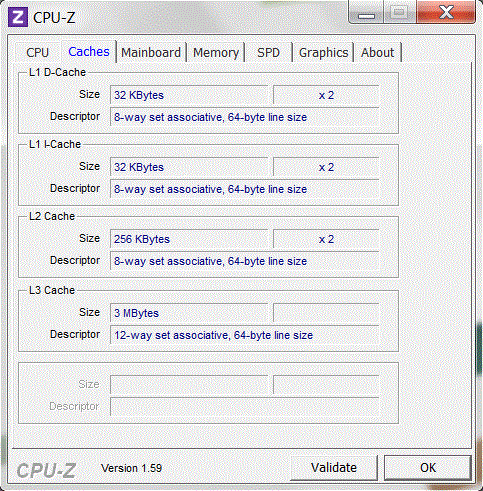Click the CPU-Z gray logo at bottom

(x=46, y=470)
